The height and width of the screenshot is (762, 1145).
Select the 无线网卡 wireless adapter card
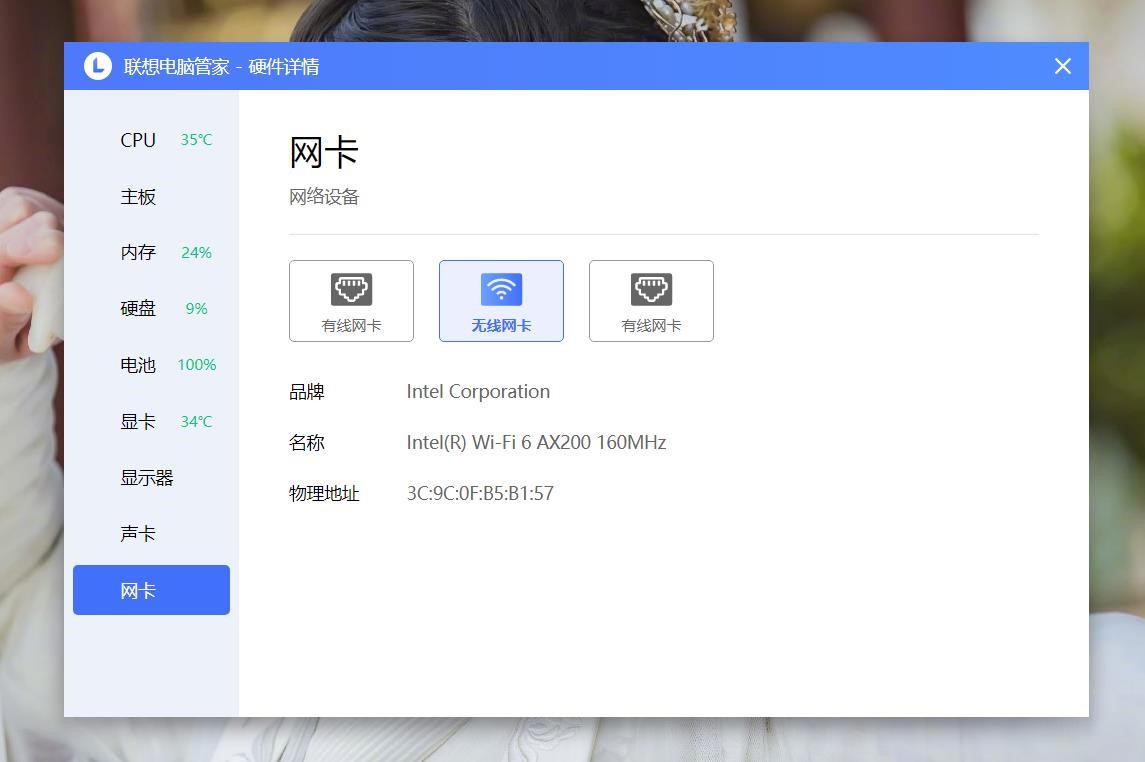coord(501,301)
